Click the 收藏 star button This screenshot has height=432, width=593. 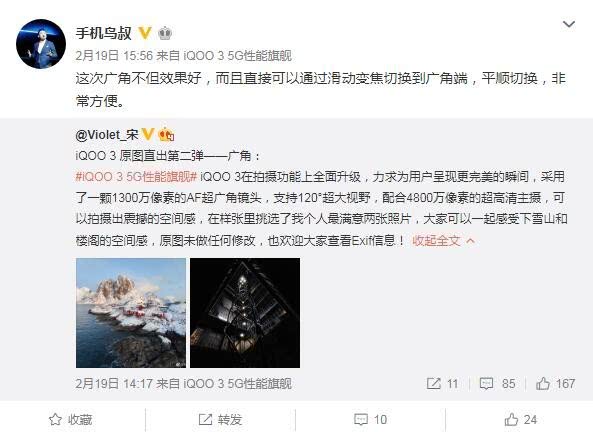pyautogui.click(x=71, y=420)
